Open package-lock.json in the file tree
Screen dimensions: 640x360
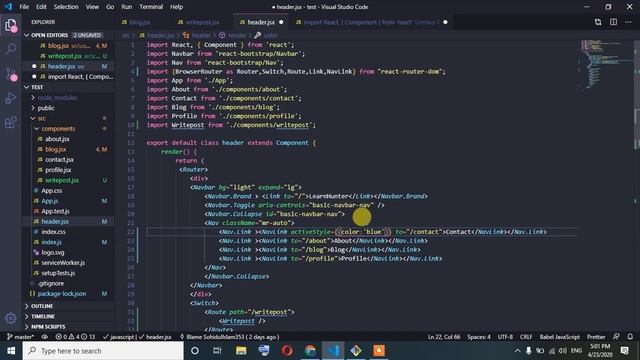coord(62,294)
